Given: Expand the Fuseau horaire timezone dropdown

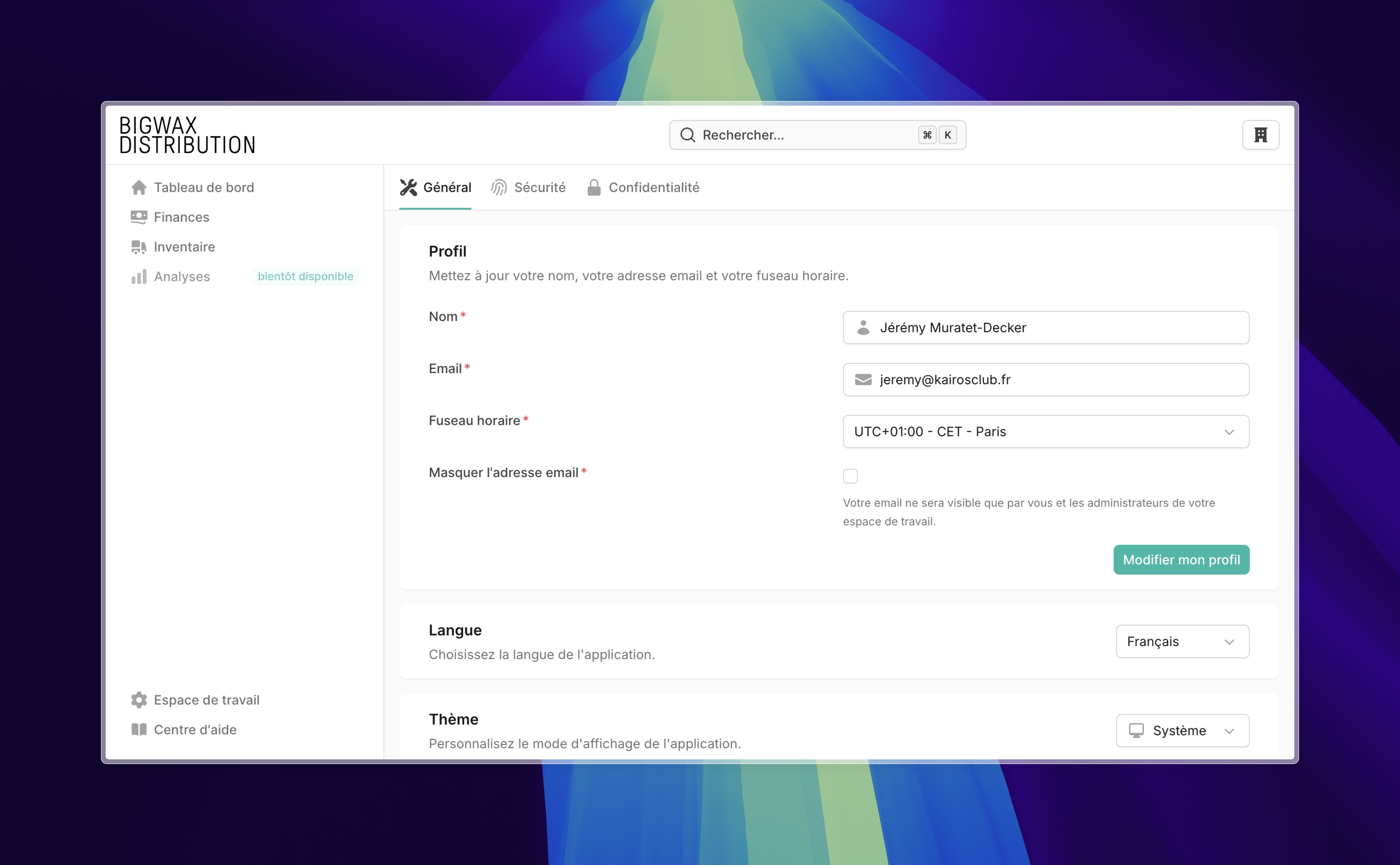Looking at the screenshot, I should point(1045,432).
